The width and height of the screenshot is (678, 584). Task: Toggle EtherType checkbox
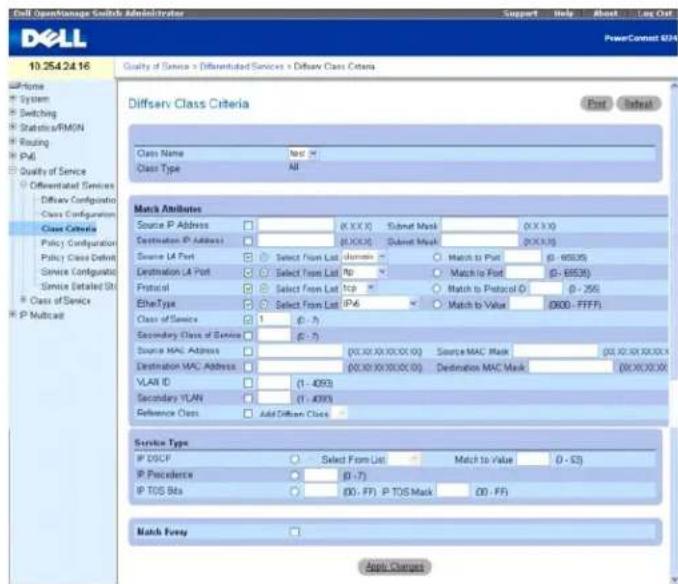pos(248,304)
